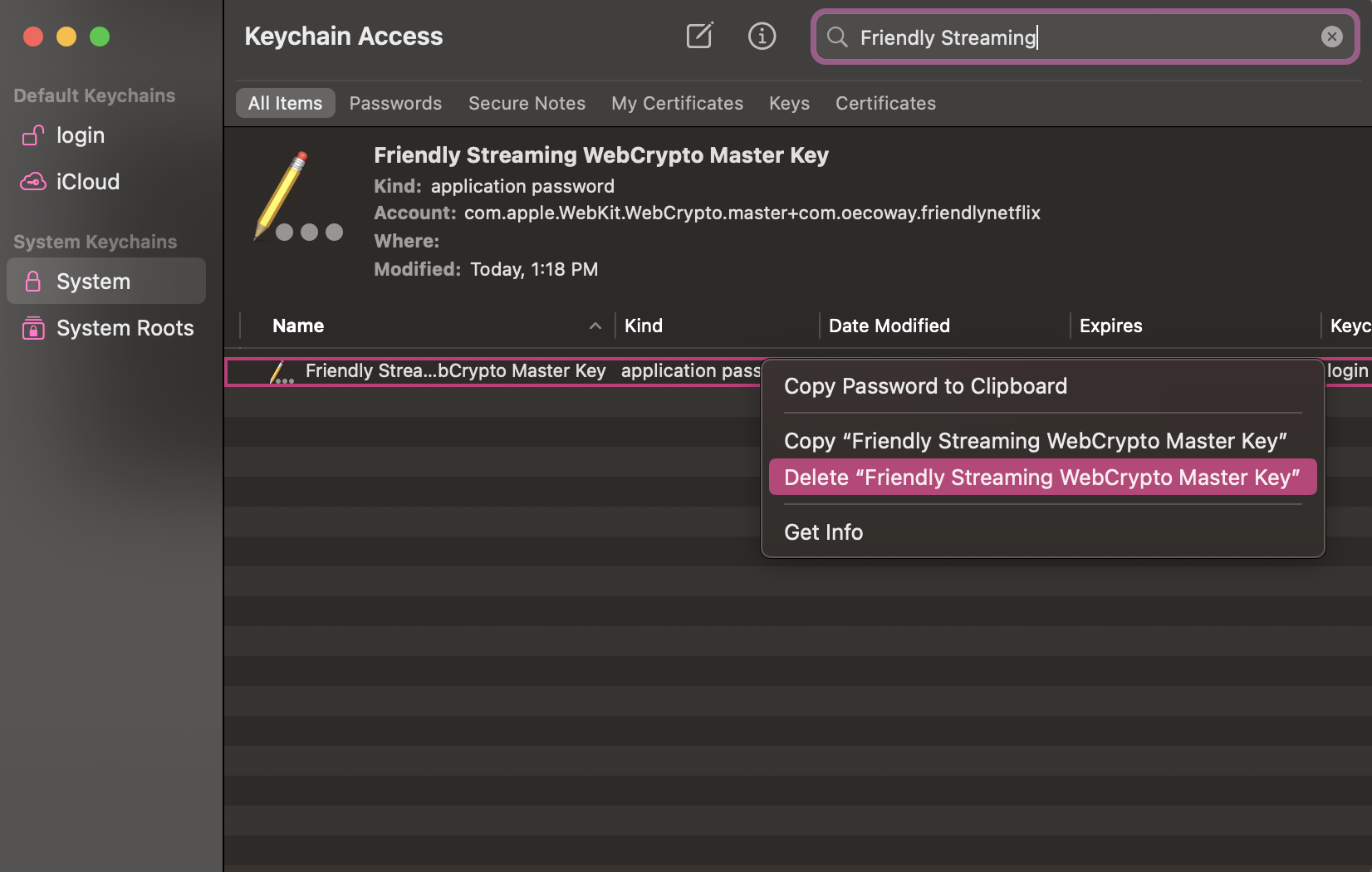1372x872 pixels.
Task: Choose Copy "Friendly Streaming WebCrypto Master Key"
Action: [x=1043, y=441]
